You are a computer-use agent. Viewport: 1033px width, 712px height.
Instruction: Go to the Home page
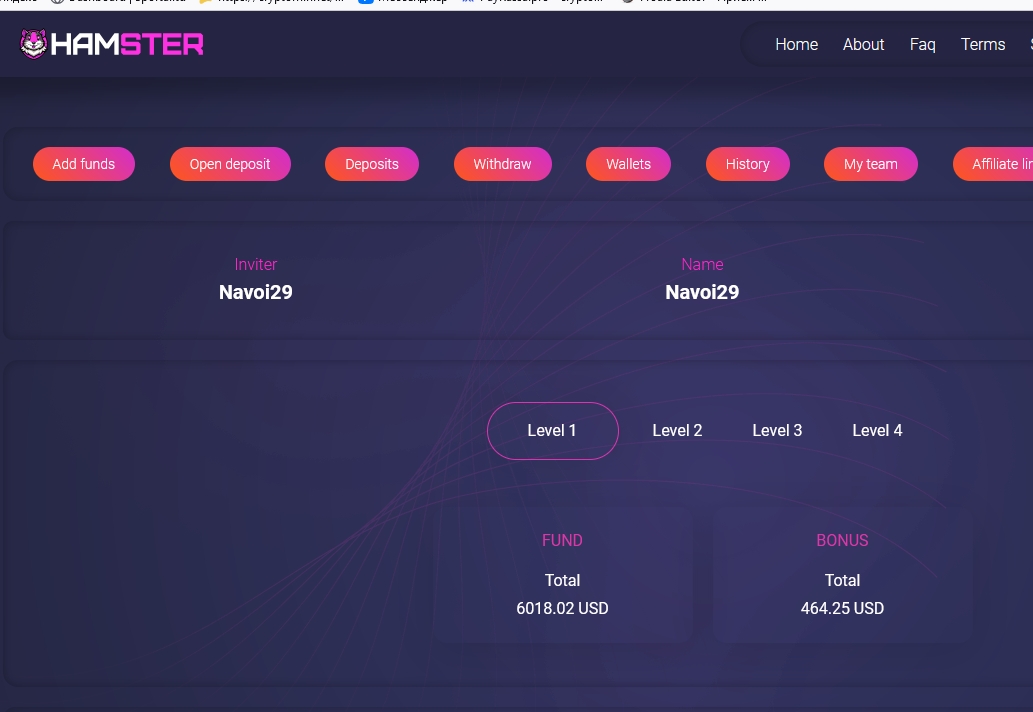tap(796, 44)
